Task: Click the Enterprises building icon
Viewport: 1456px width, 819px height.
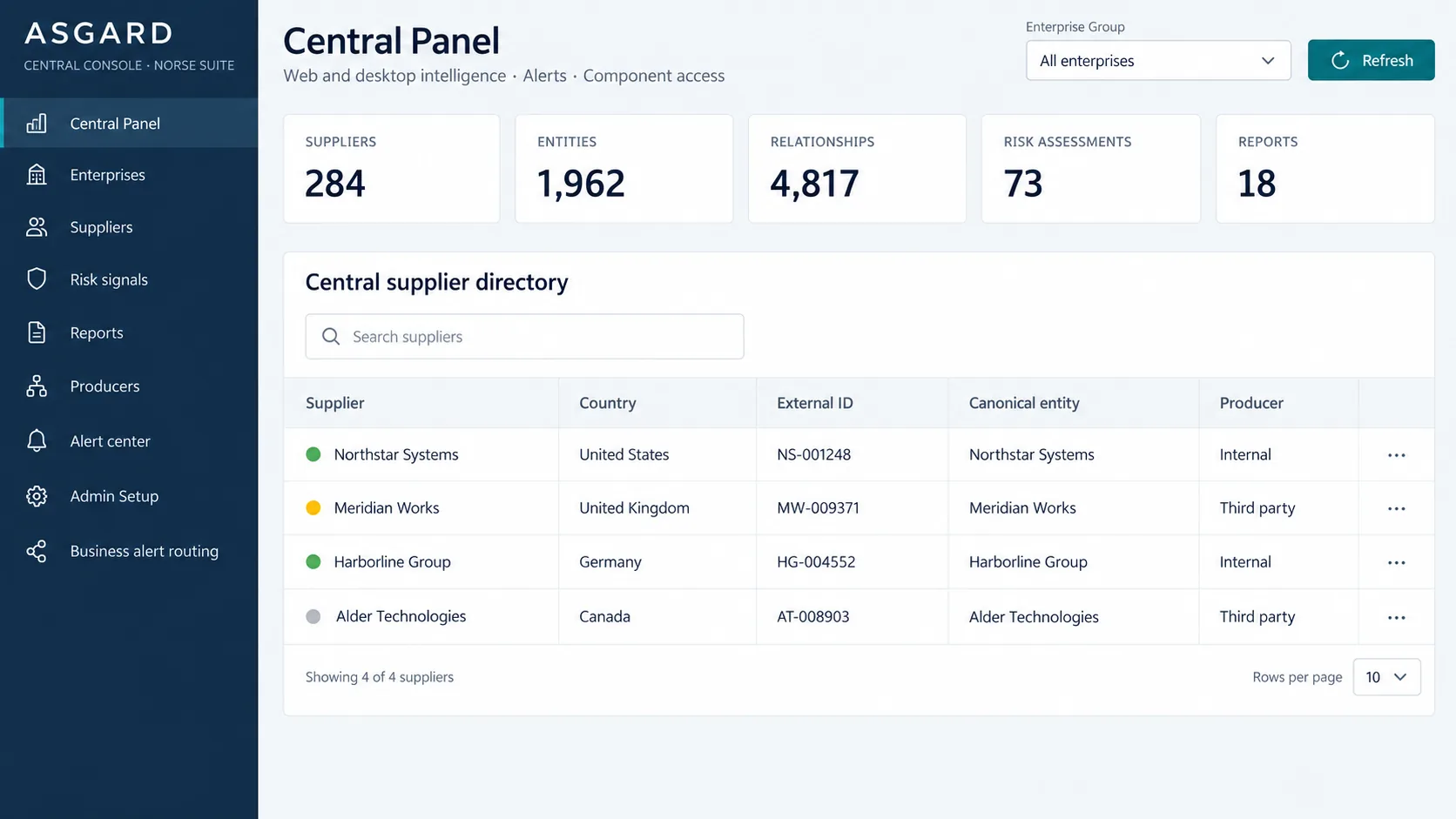Action: (x=37, y=175)
